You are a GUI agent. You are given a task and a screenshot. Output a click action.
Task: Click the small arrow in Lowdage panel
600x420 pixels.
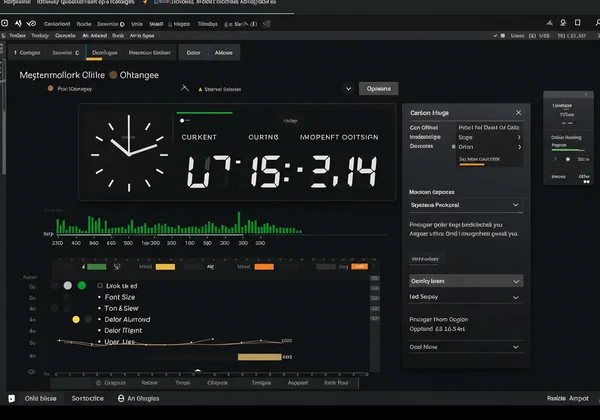pos(555,159)
